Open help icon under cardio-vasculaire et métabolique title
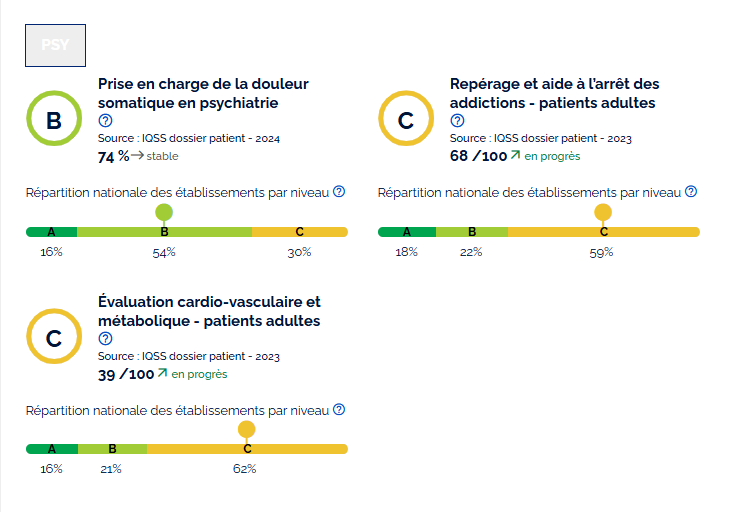 pyautogui.click(x=105, y=339)
